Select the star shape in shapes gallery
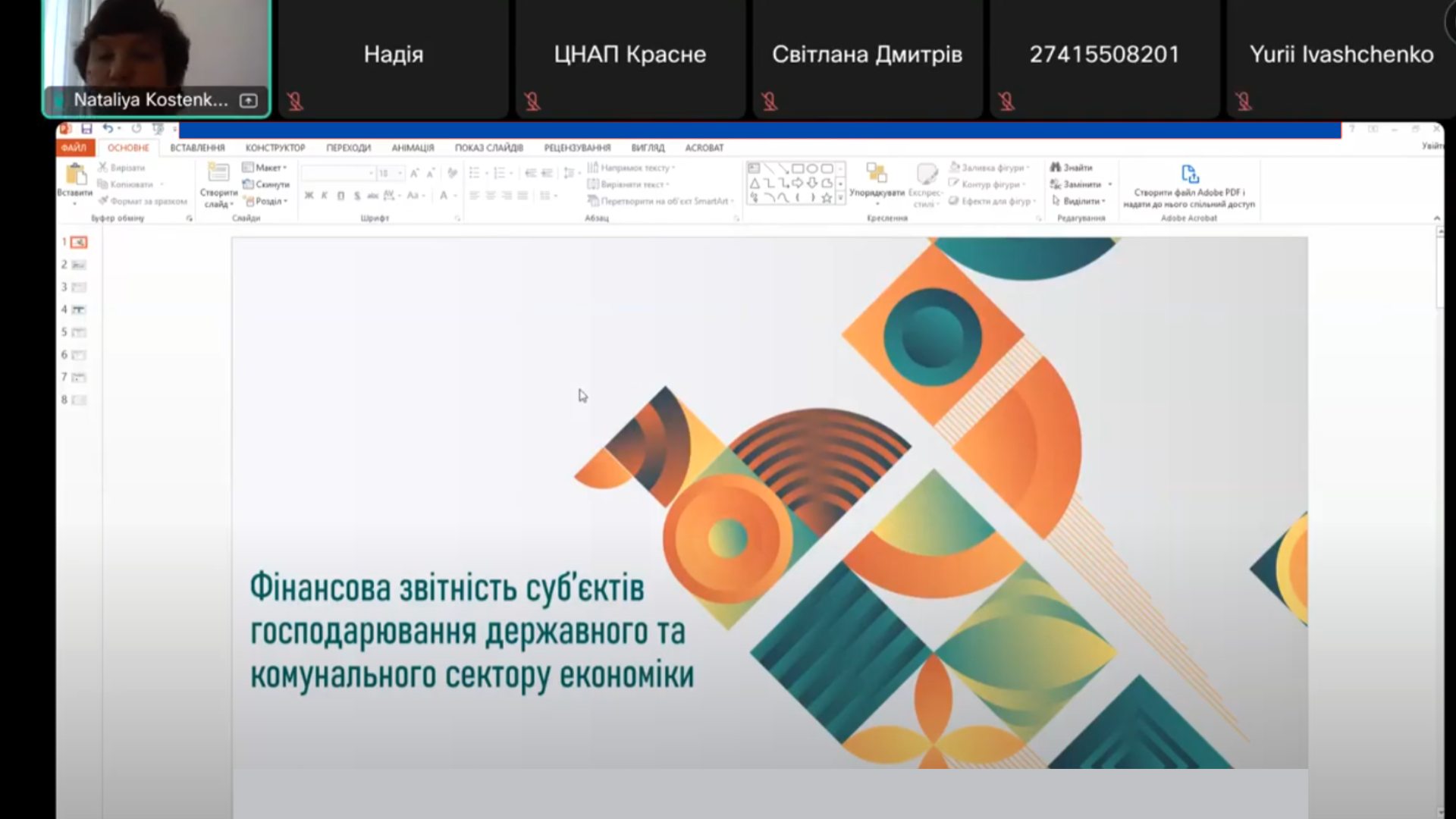This screenshot has height=819, width=1456. [x=826, y=198]
